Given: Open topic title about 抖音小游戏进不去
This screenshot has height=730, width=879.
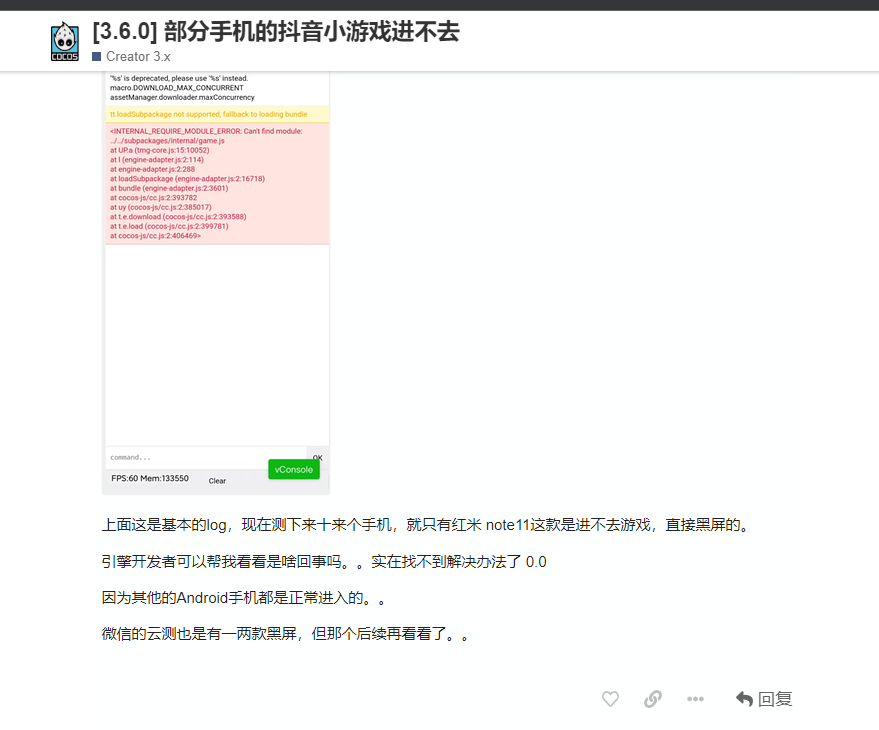Looking at the screenshot, I should pyautogui.click(x=276, y=31).
